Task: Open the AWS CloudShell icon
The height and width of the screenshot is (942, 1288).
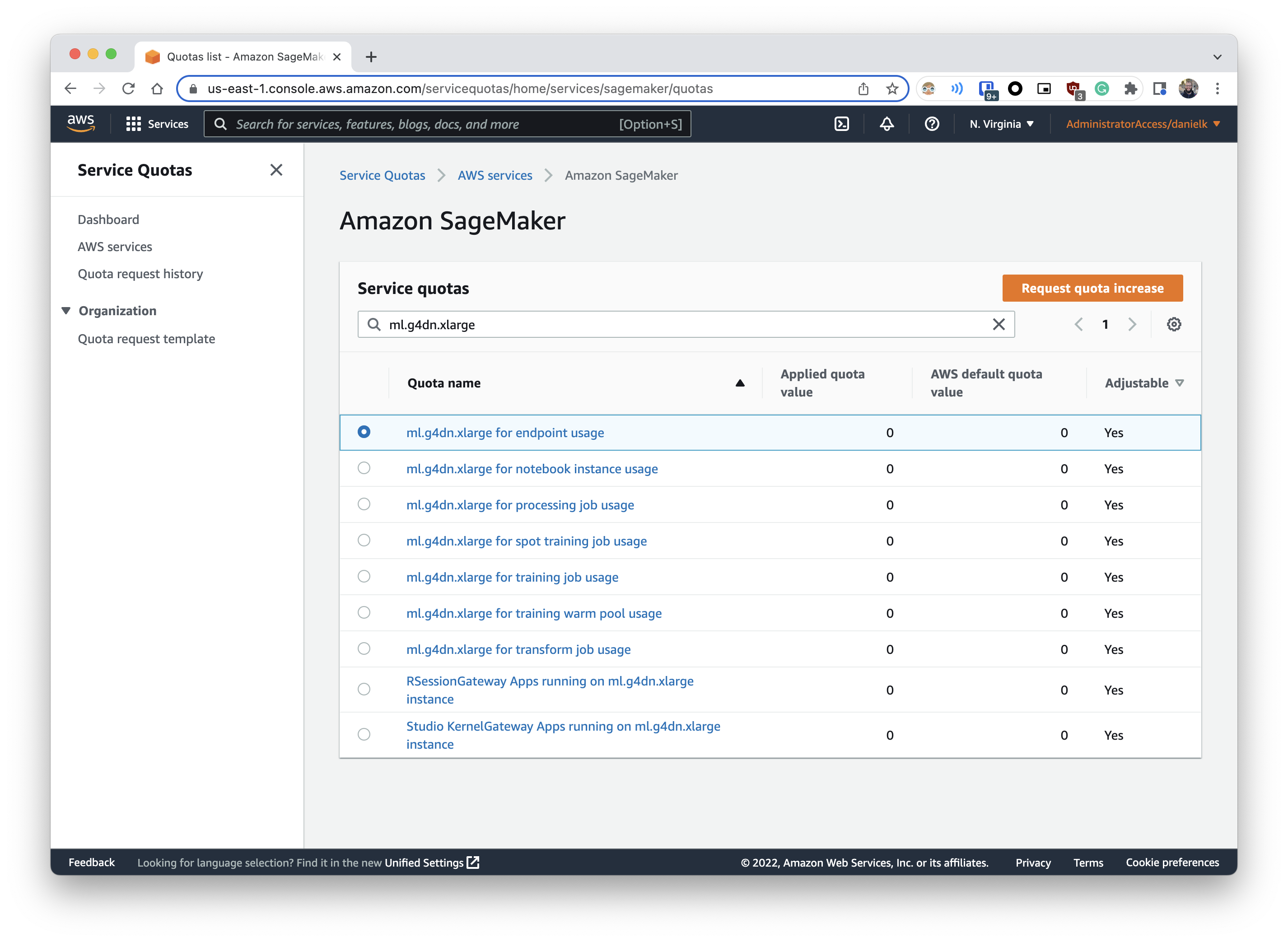Action: click(841, 124)
